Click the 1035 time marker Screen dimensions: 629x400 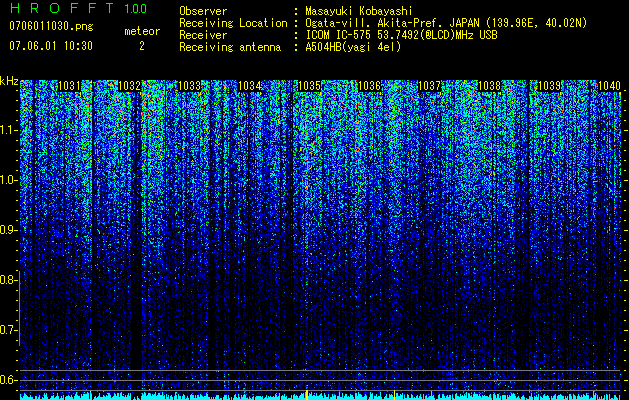(310, 85)
